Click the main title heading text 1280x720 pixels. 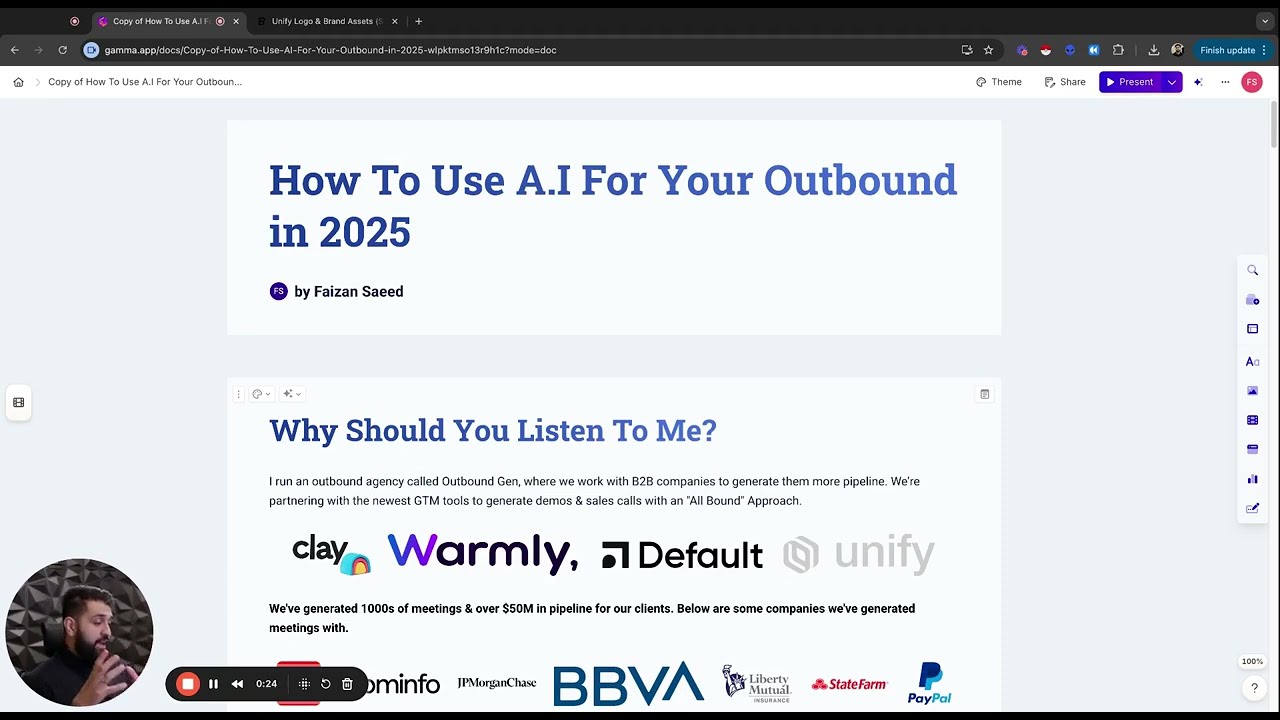pos(613,206)
